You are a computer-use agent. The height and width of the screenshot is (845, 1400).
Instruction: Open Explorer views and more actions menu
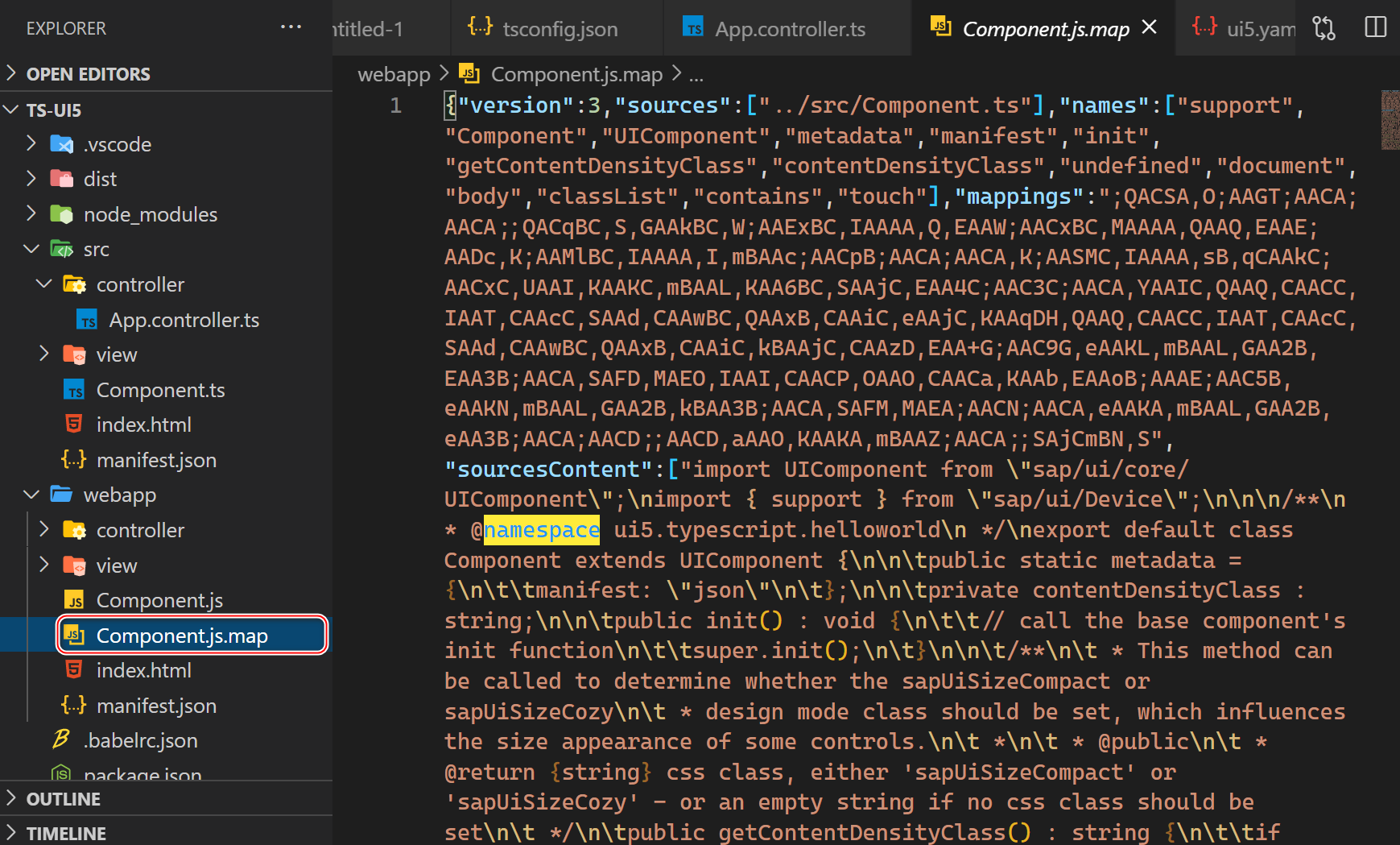291,27
